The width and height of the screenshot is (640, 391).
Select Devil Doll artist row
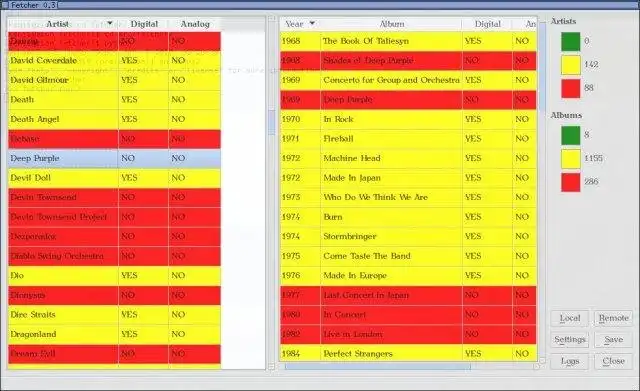click(x=114, y=178)
